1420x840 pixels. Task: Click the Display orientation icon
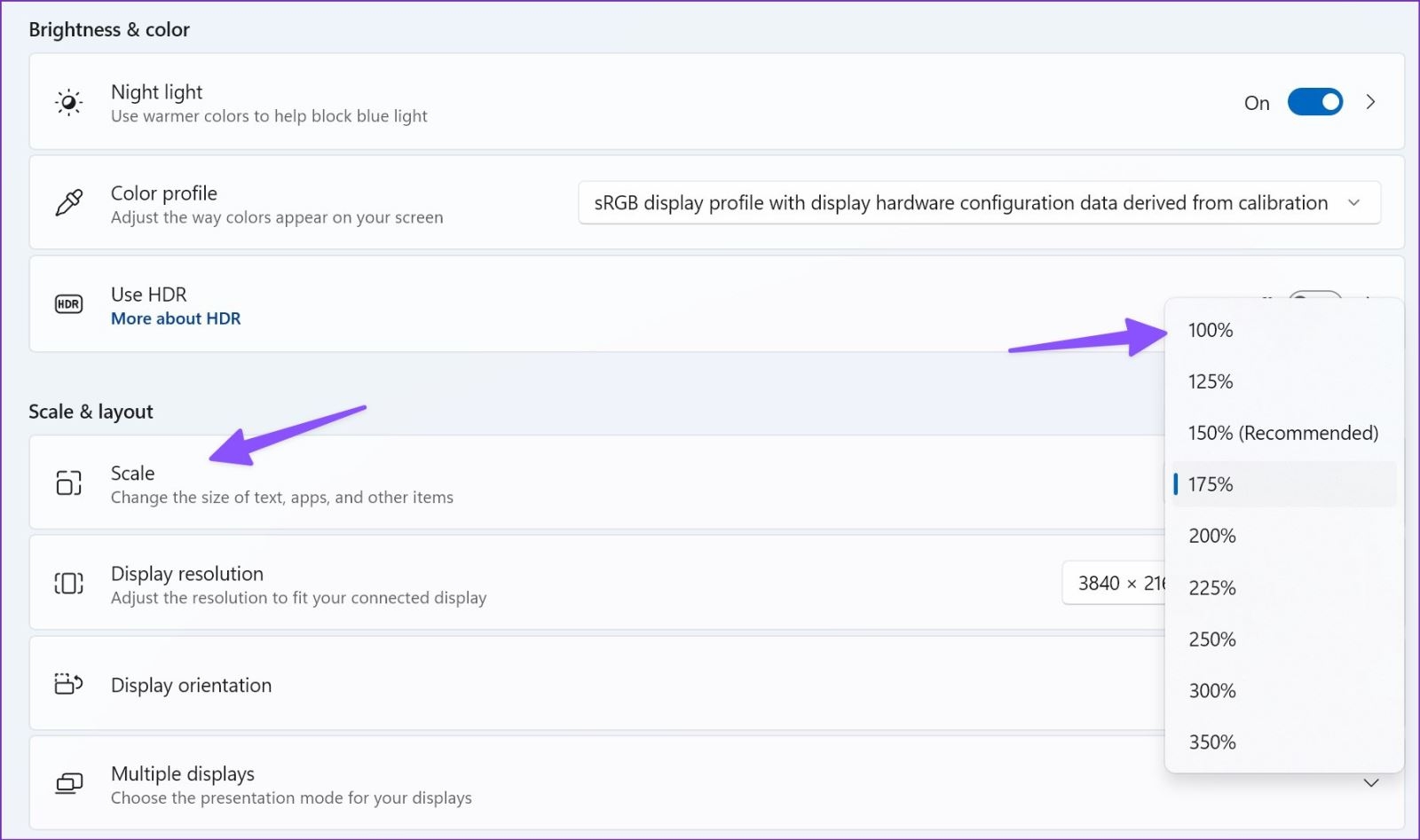pos(68,684)
